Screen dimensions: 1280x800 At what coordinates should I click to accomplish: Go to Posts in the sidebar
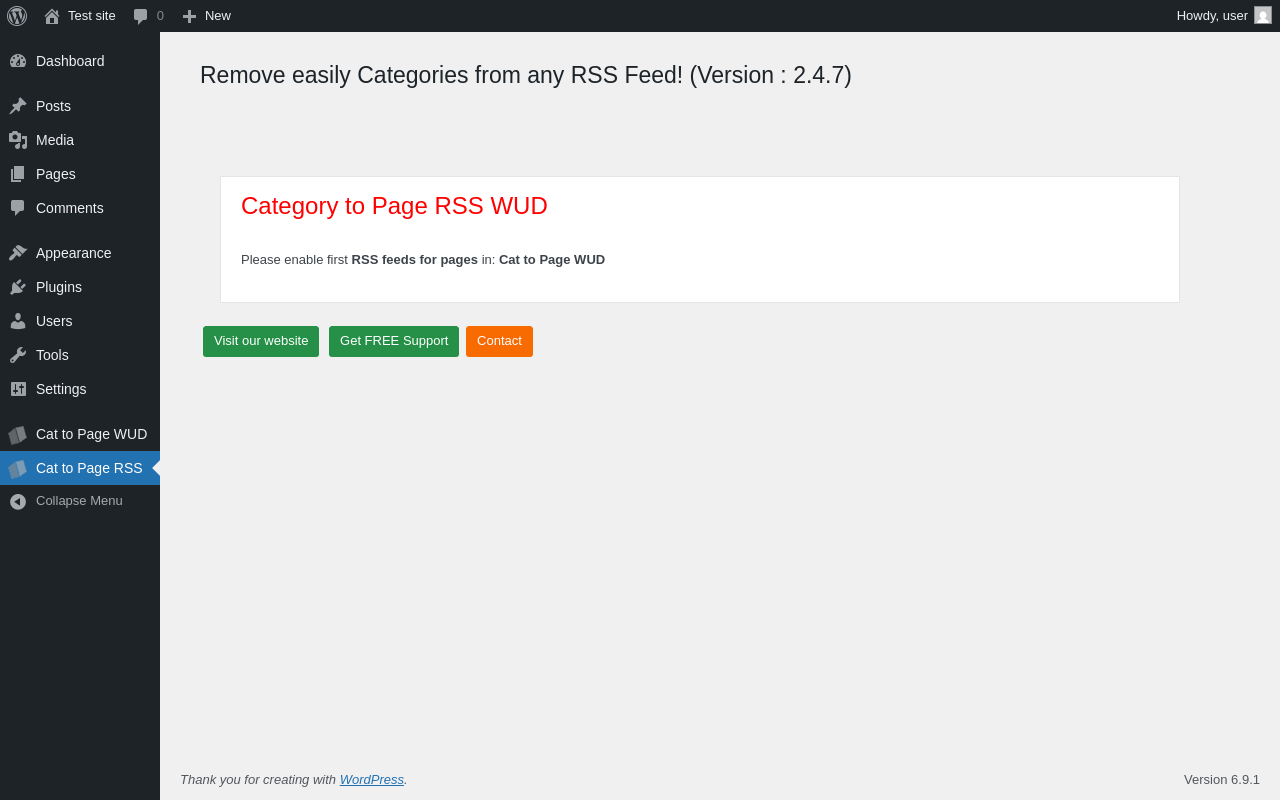(80, 106)
